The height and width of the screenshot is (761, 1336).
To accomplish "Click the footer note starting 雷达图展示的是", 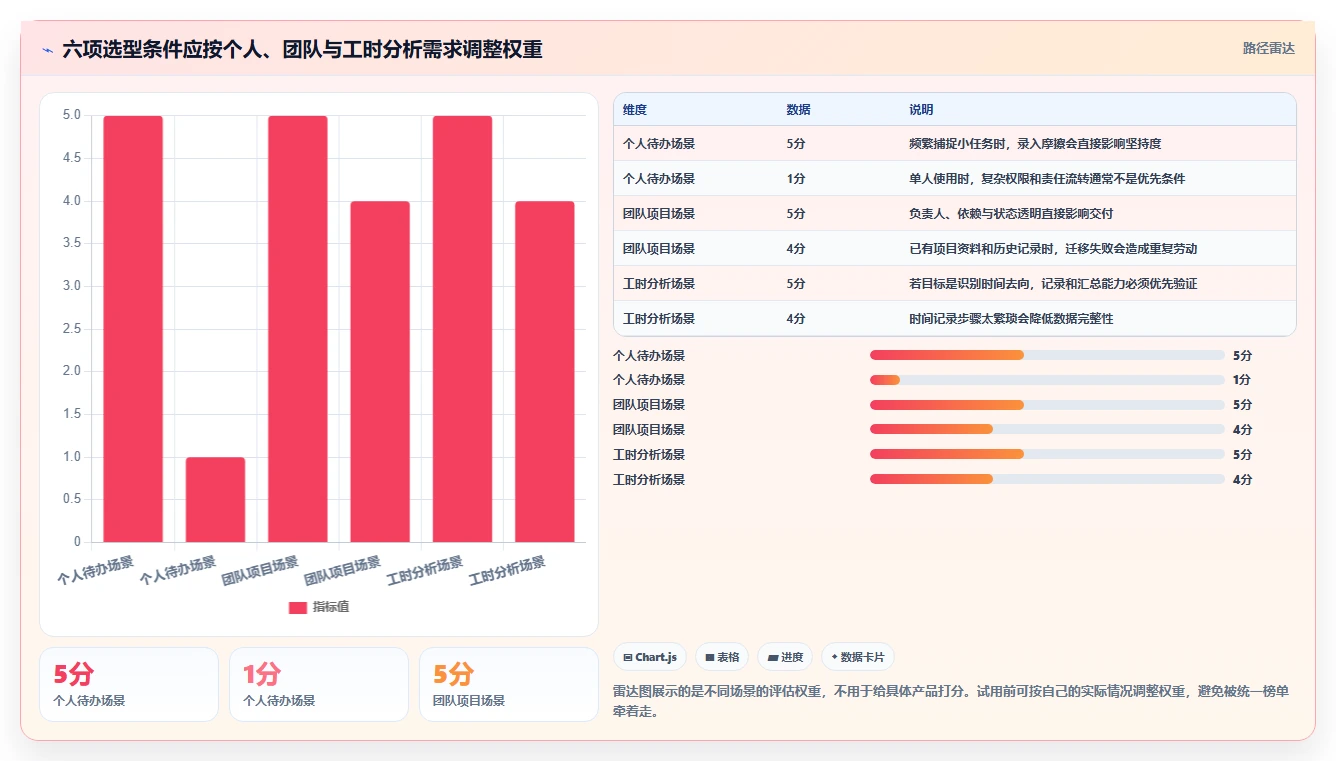I will pos(950,702).
